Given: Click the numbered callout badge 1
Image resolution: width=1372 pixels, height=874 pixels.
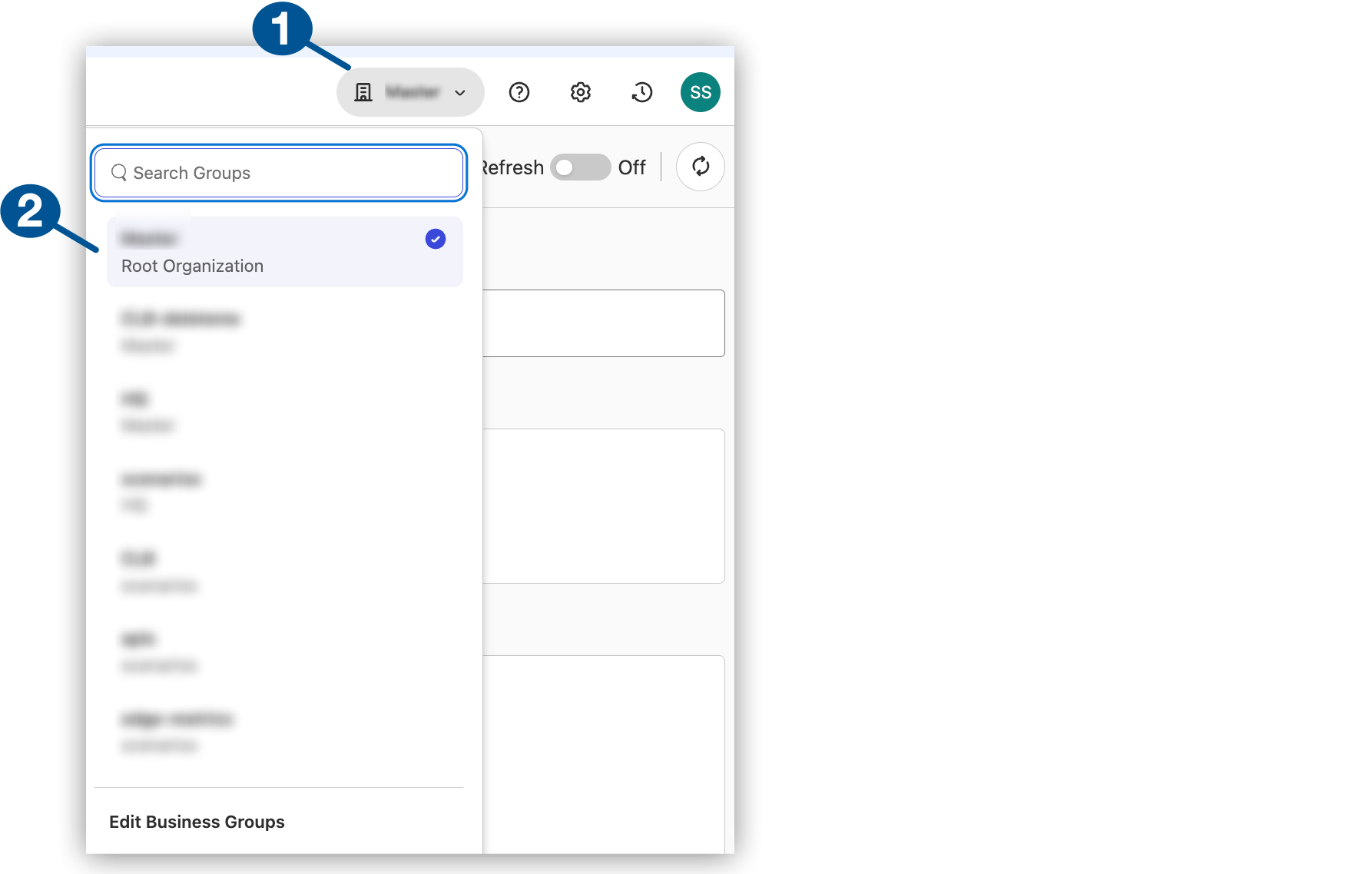Looking at the screenshot, I should pos(282,28).
